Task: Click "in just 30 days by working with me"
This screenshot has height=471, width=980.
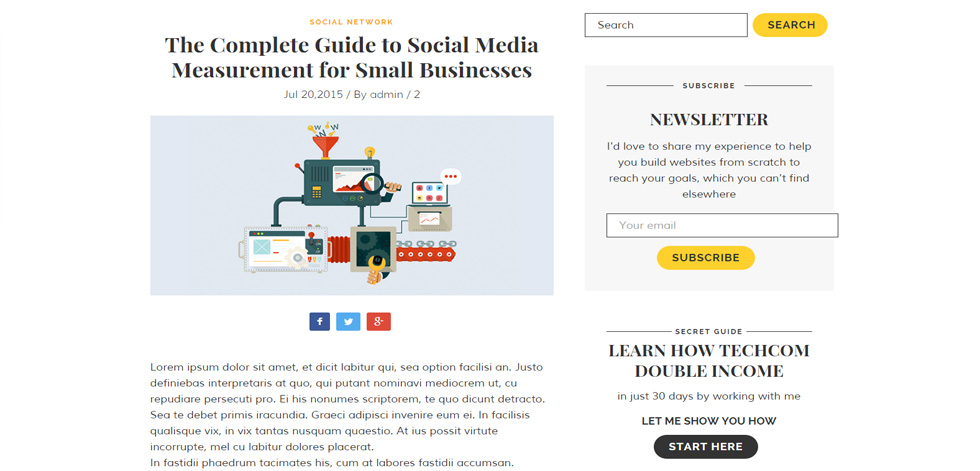Action: pos(709,396)
